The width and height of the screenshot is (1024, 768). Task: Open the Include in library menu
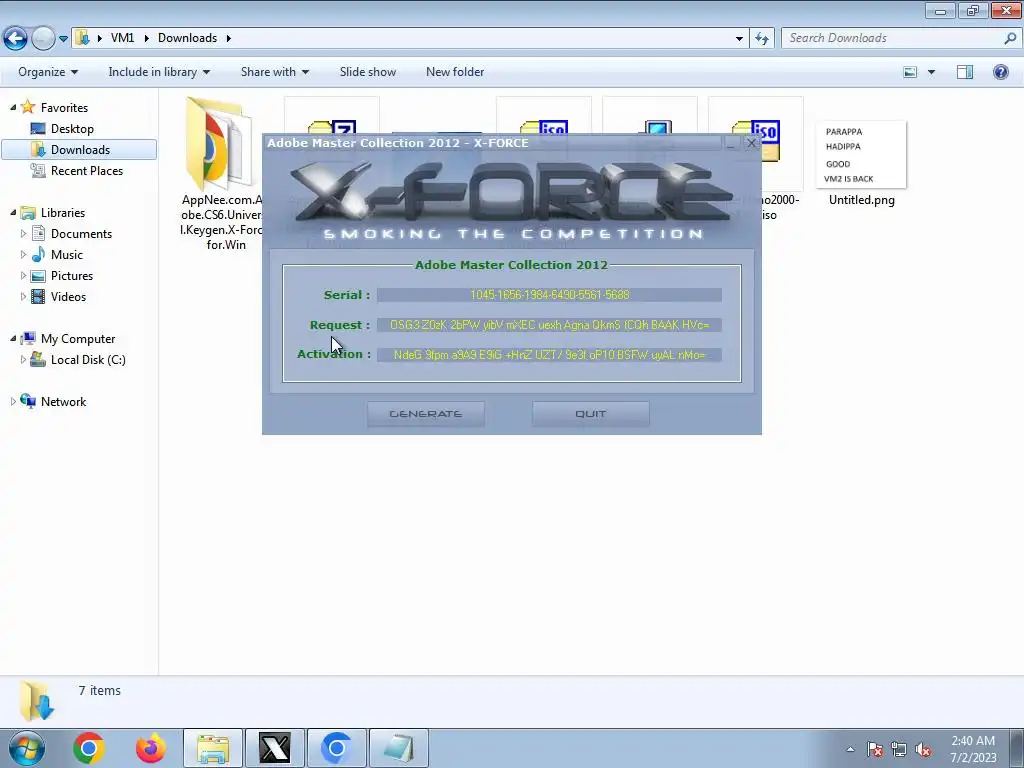(x=159, y=72)
